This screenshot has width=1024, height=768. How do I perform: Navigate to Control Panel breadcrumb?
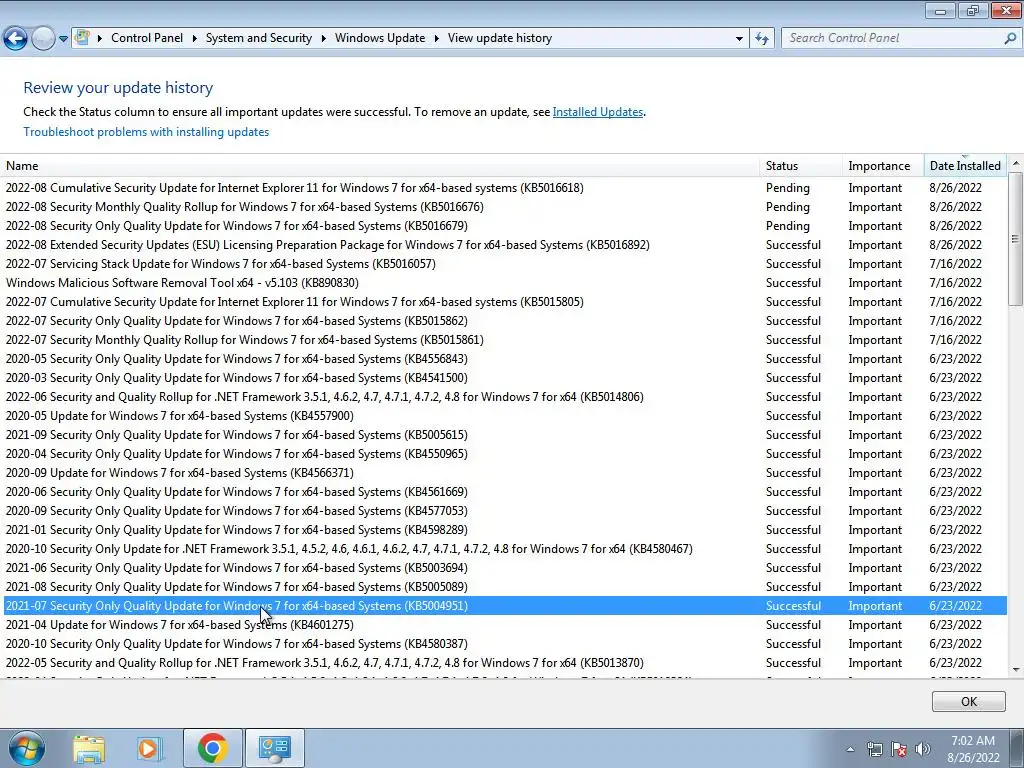pyautogui.click(x=147, y=38)
